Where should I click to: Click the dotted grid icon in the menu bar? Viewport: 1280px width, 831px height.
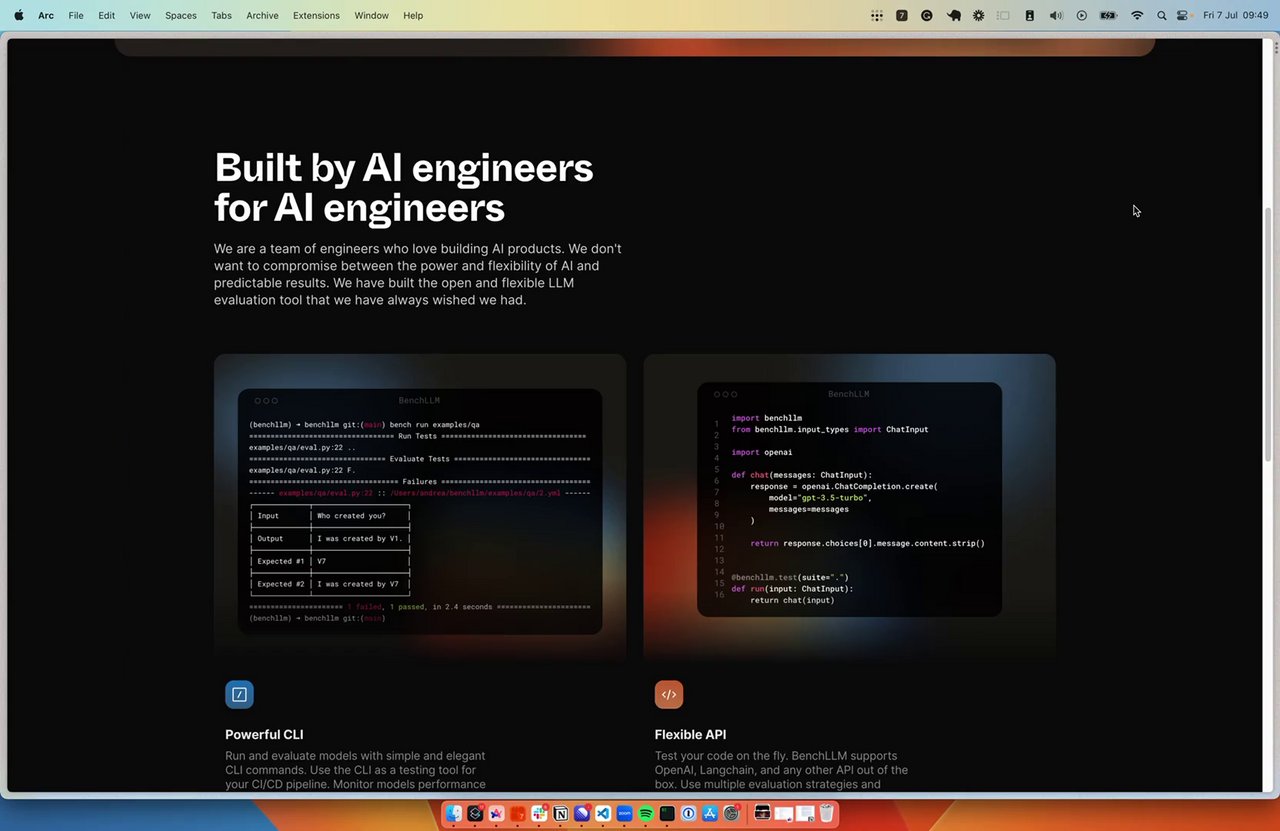(877, 15)
